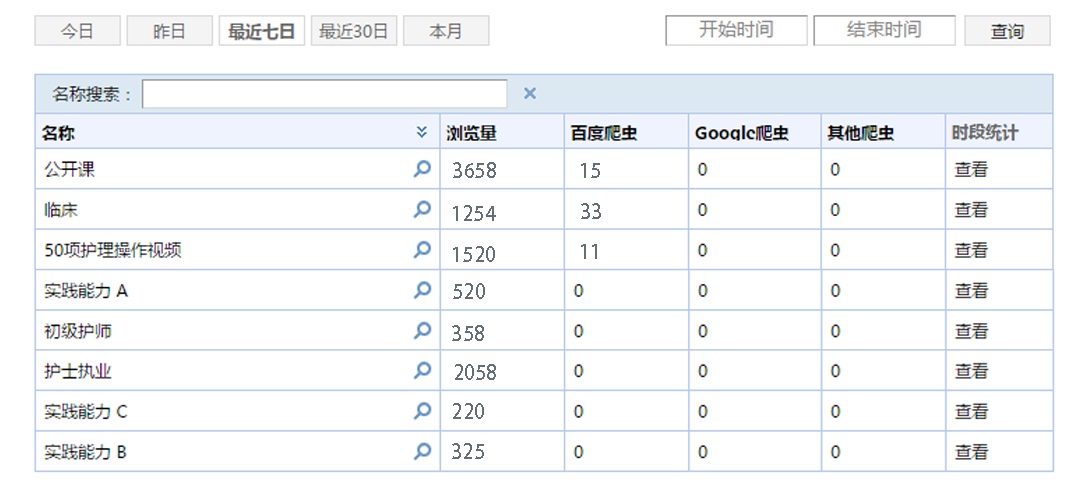The height and width of the screenshot is (498, 1082).
Task: Click the 520 page view value
Action: click(469, 292)
